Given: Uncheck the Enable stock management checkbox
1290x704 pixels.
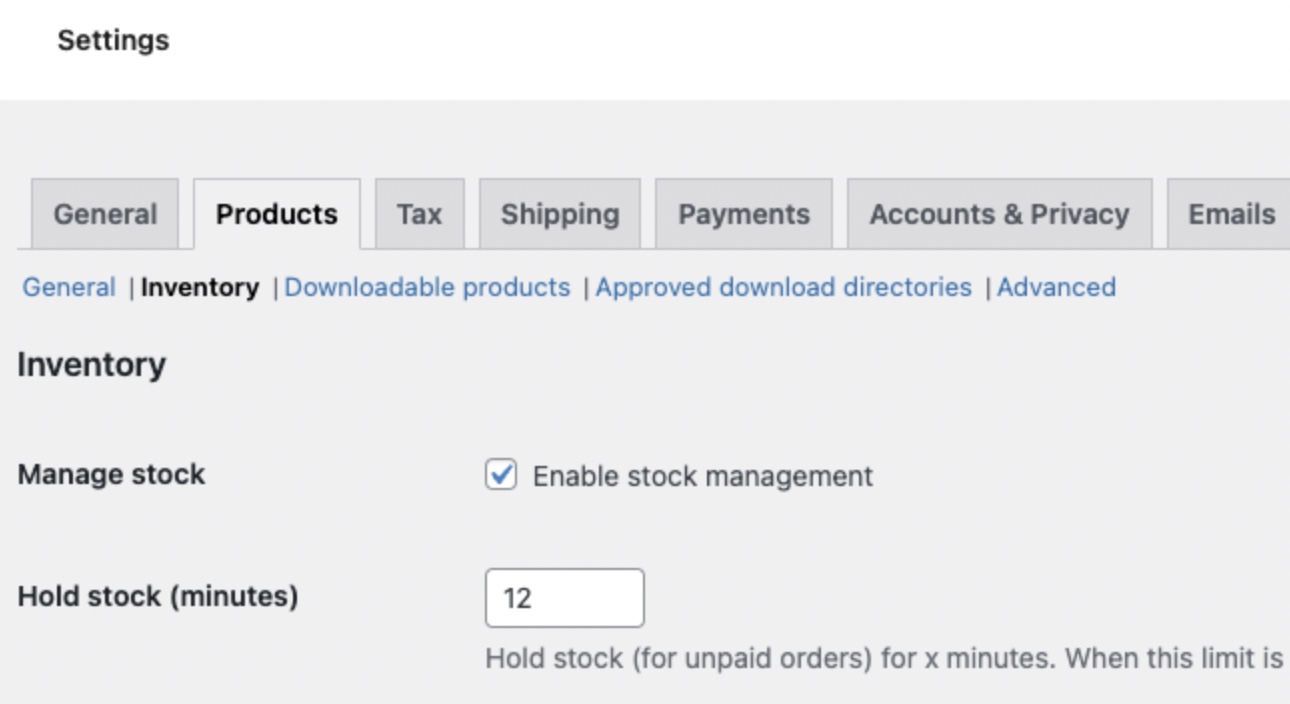Looking at the screenshot, I should [501, 475].
